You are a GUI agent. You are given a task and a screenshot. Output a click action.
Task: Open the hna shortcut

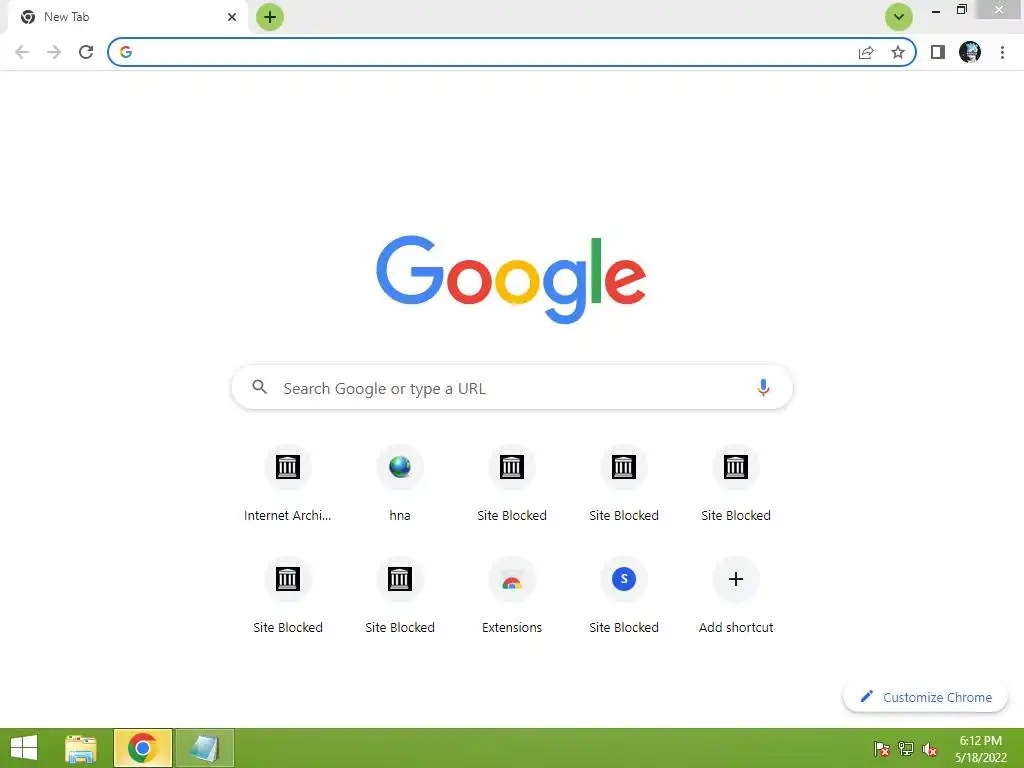(x=400, y=484)
